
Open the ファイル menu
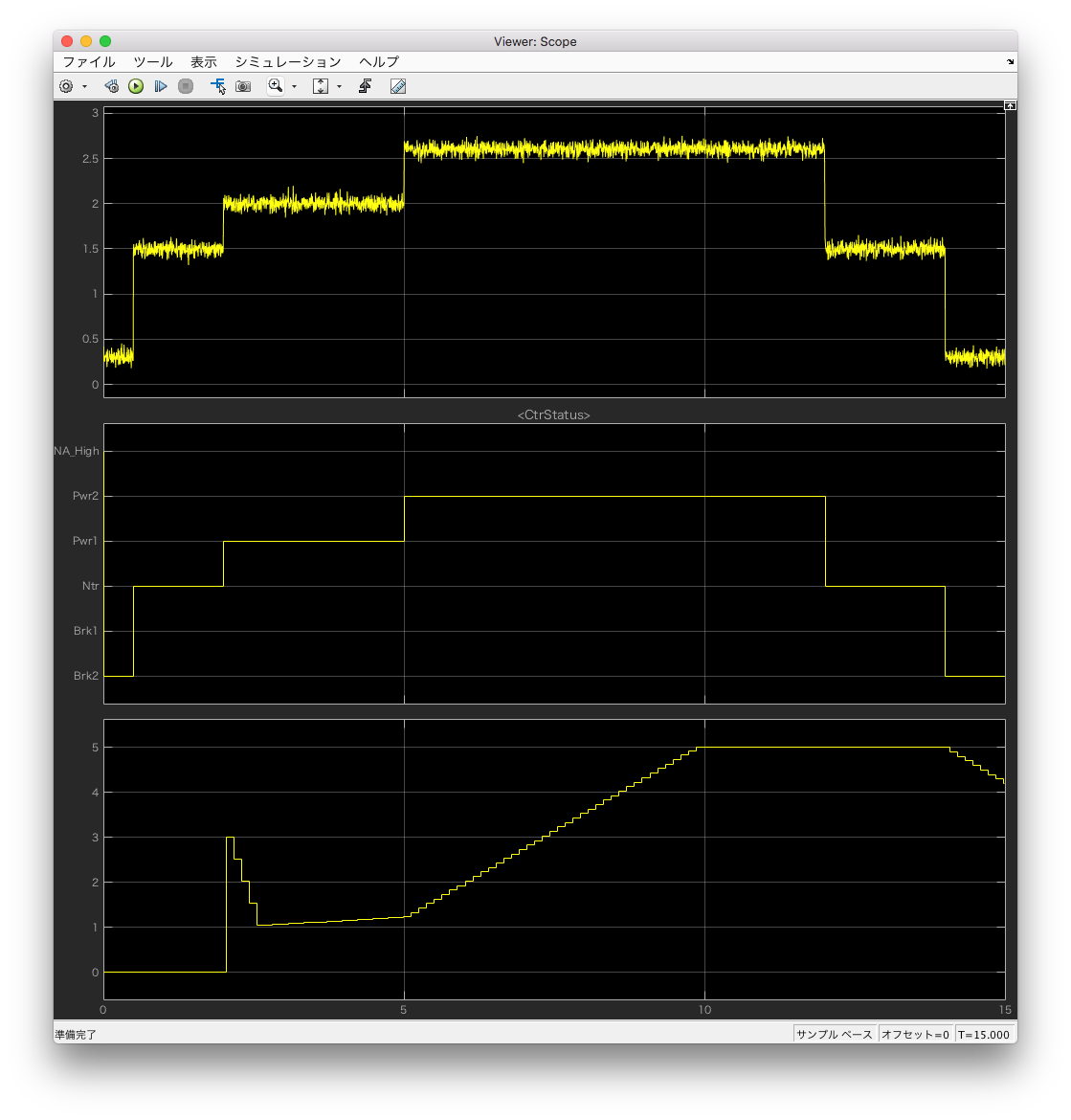89,62
